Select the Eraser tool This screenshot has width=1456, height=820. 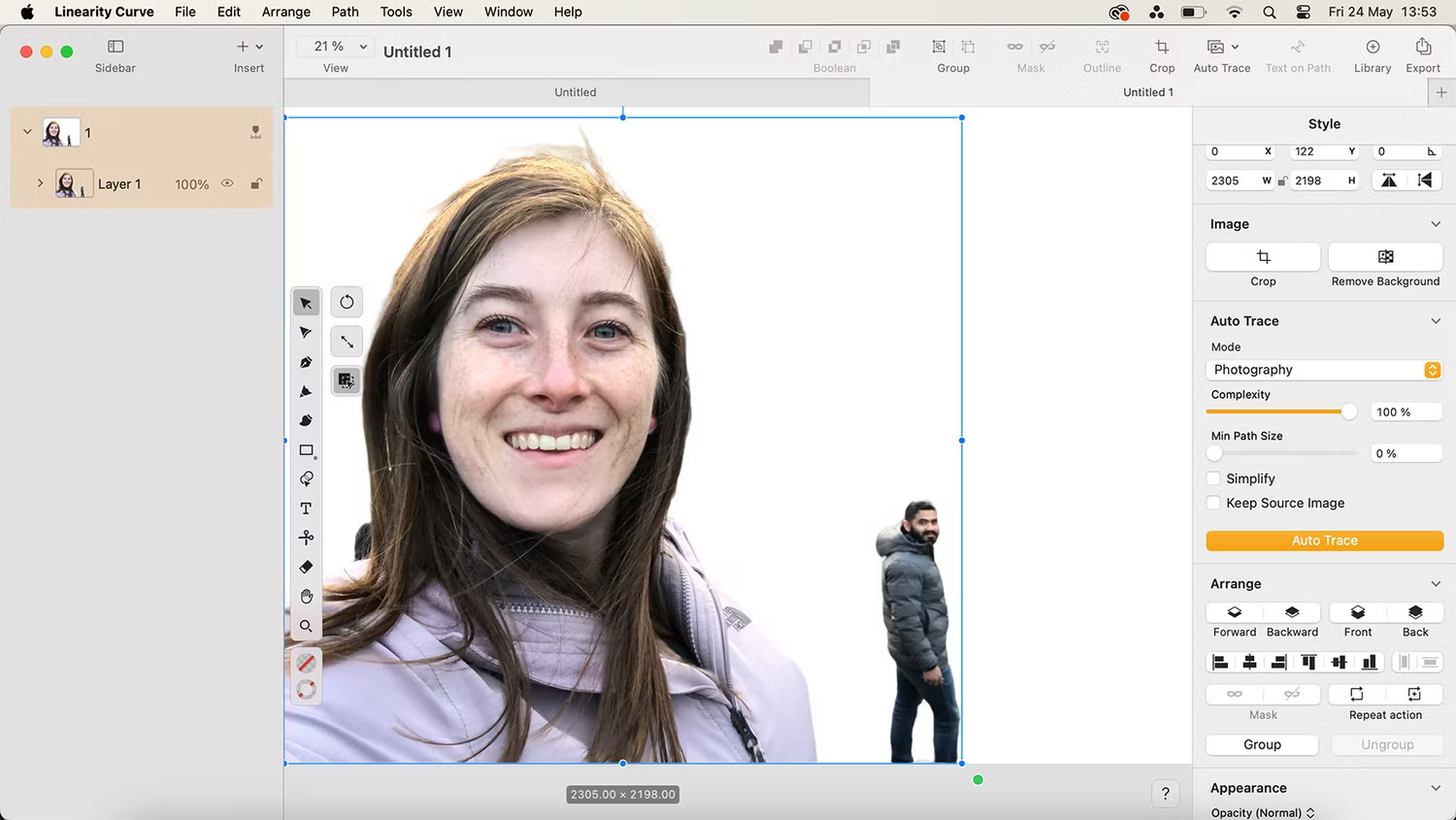(306, 567)
